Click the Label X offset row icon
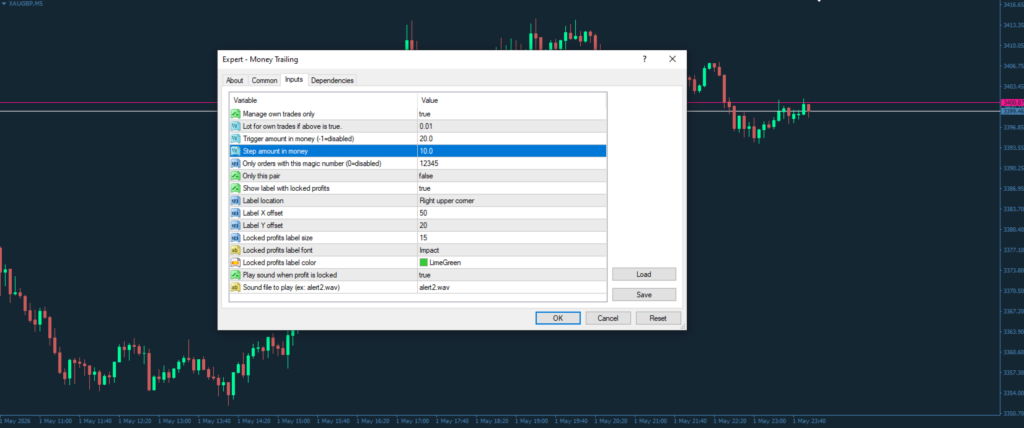The image size is (1024, 428). (x=235, y=213)
